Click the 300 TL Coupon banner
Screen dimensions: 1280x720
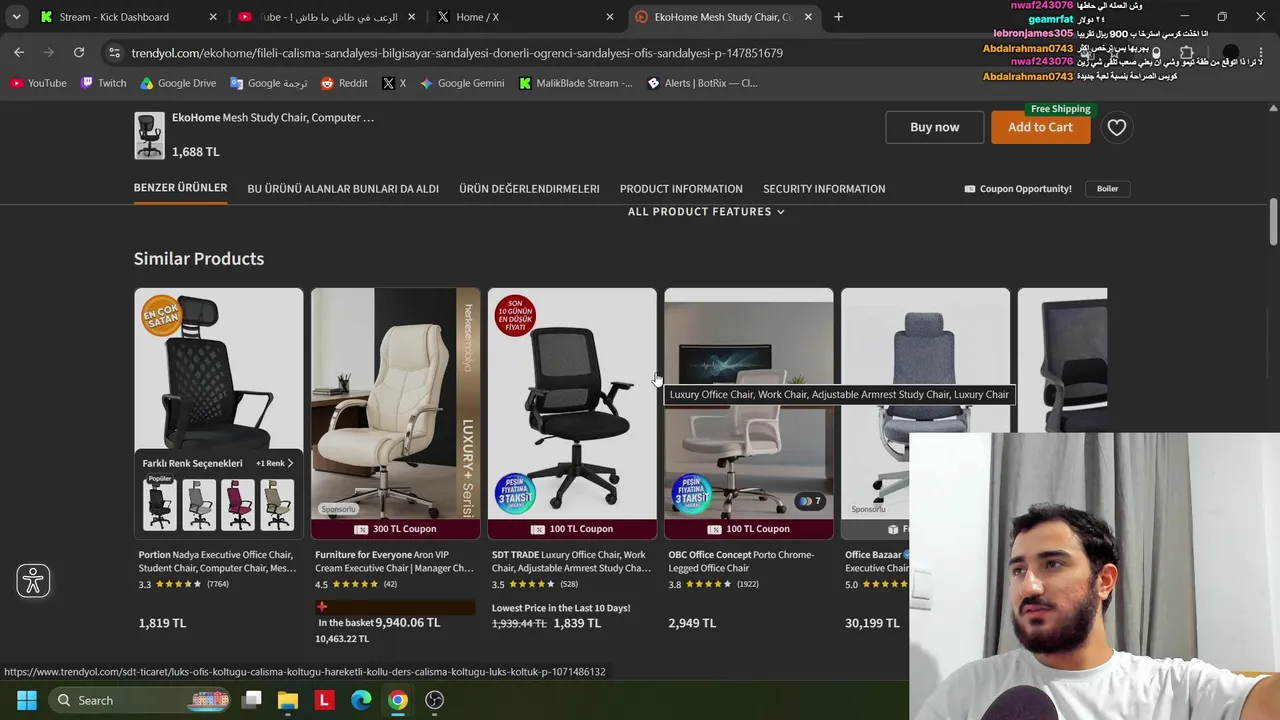pos(395,529)
